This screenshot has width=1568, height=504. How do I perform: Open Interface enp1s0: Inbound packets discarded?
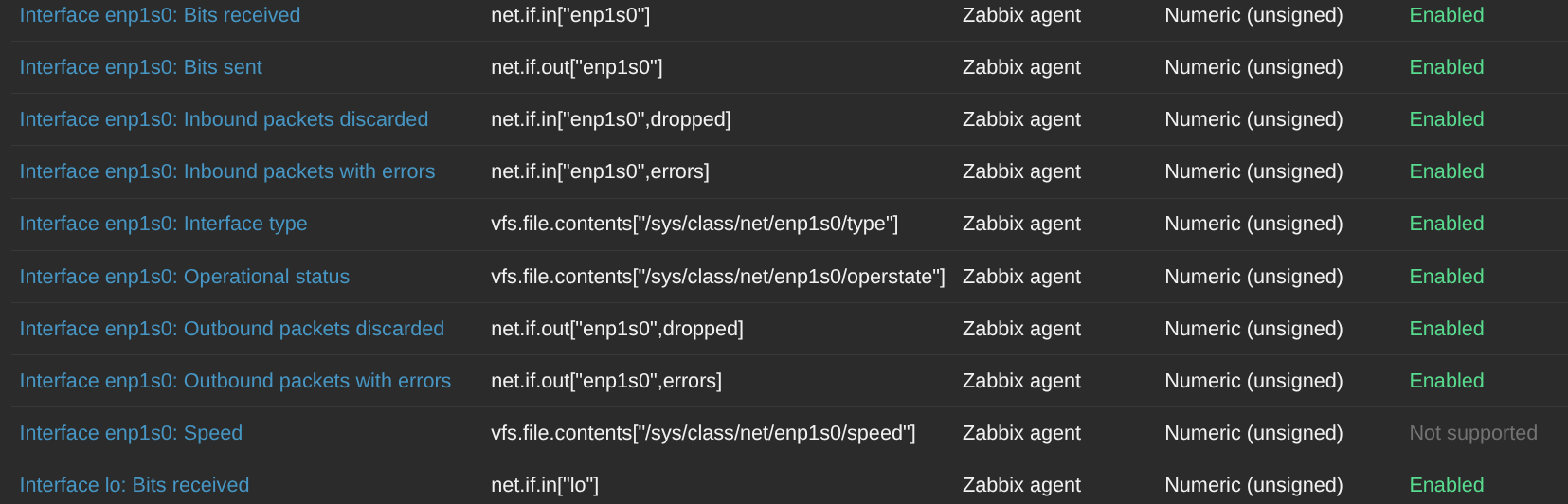tap(224, 119)
